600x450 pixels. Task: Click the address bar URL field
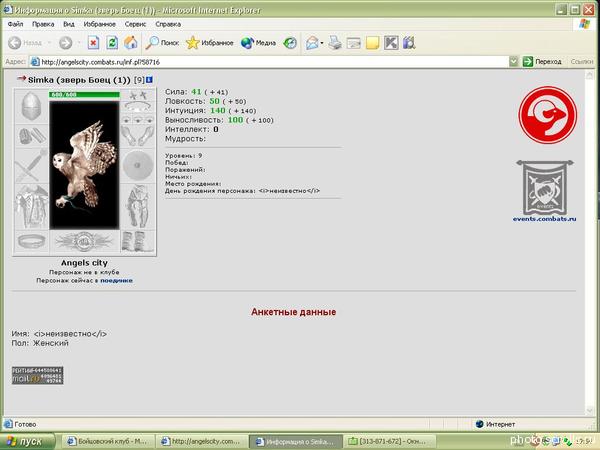click(x=269, y=62)
